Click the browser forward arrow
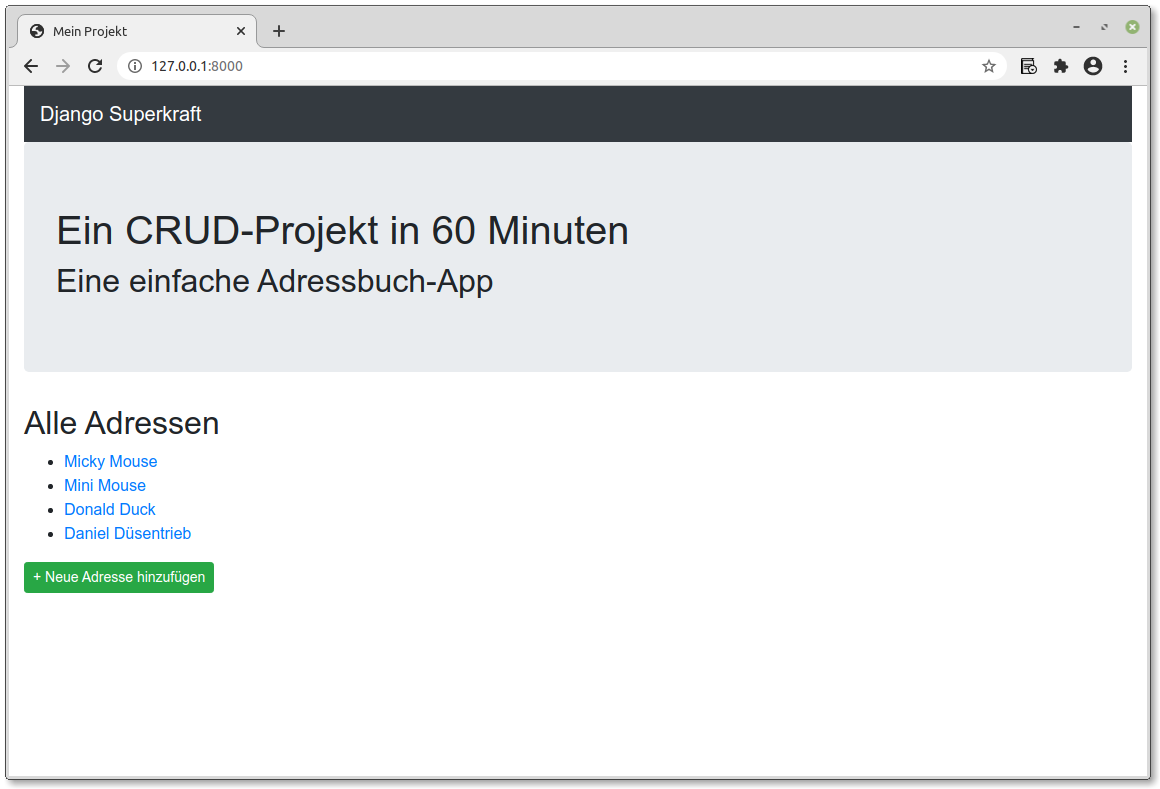This screenshot has height=789, width=1160. [63, 66]
